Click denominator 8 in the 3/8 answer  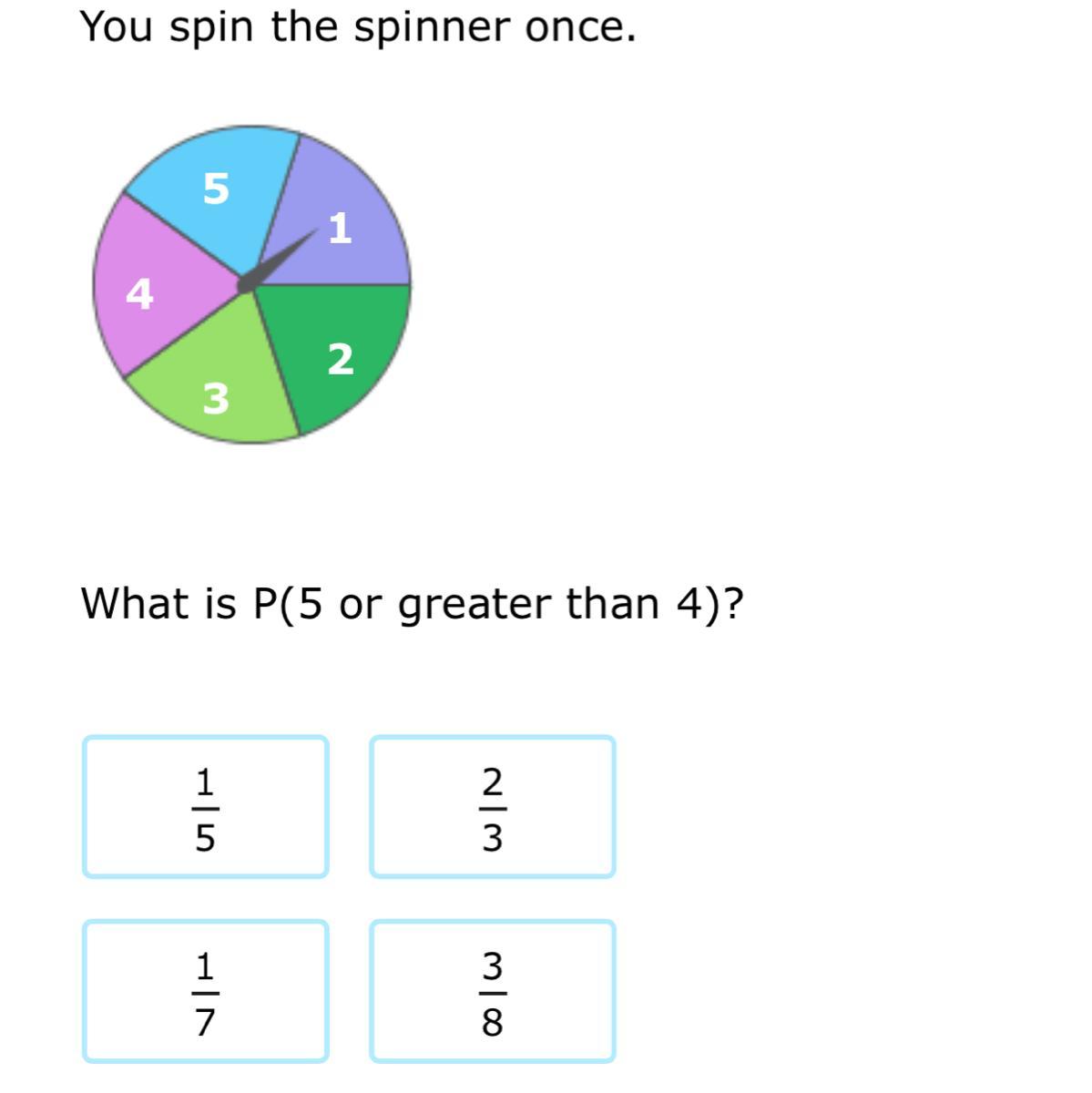coord(492,1023)
